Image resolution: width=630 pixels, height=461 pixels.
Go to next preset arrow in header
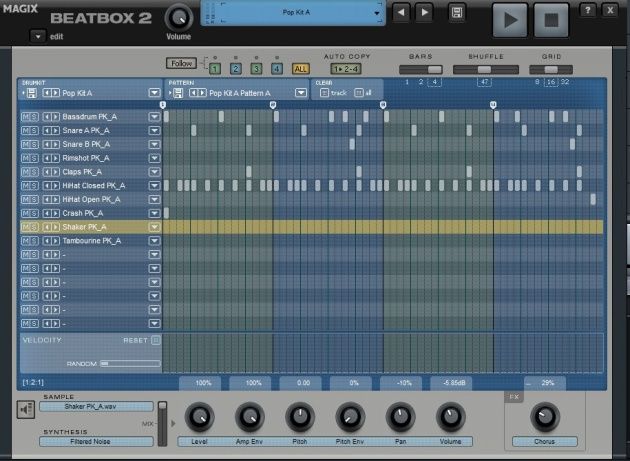424,12
